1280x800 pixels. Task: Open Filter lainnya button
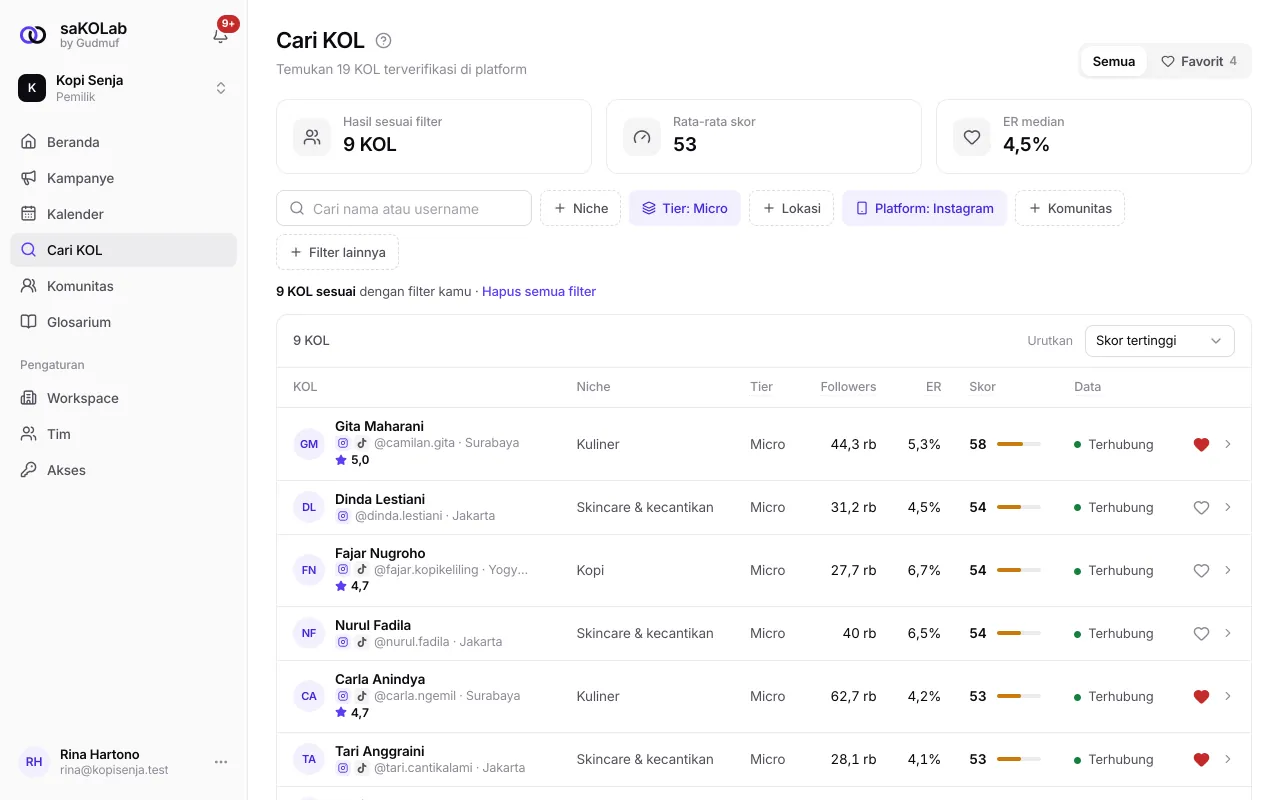pyautogui.click(x=337, y=252)
